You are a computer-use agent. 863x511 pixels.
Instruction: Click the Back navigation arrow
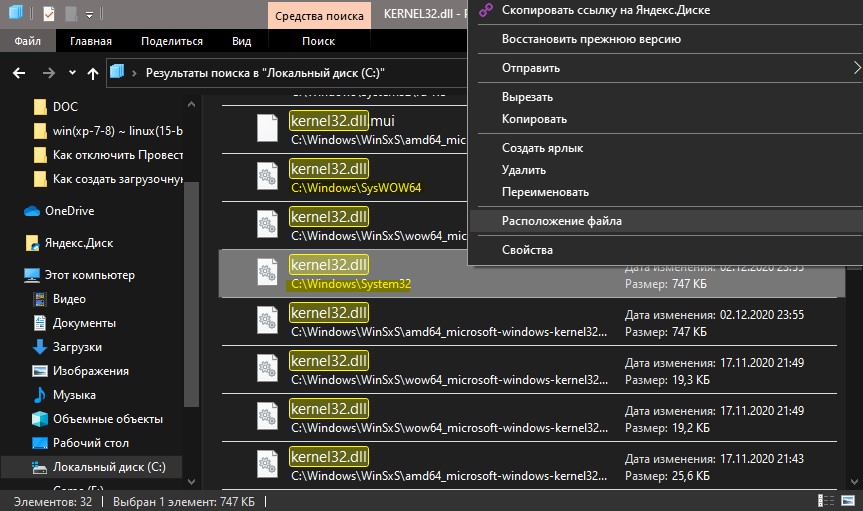pyautogui.click(x=20, y=73)
